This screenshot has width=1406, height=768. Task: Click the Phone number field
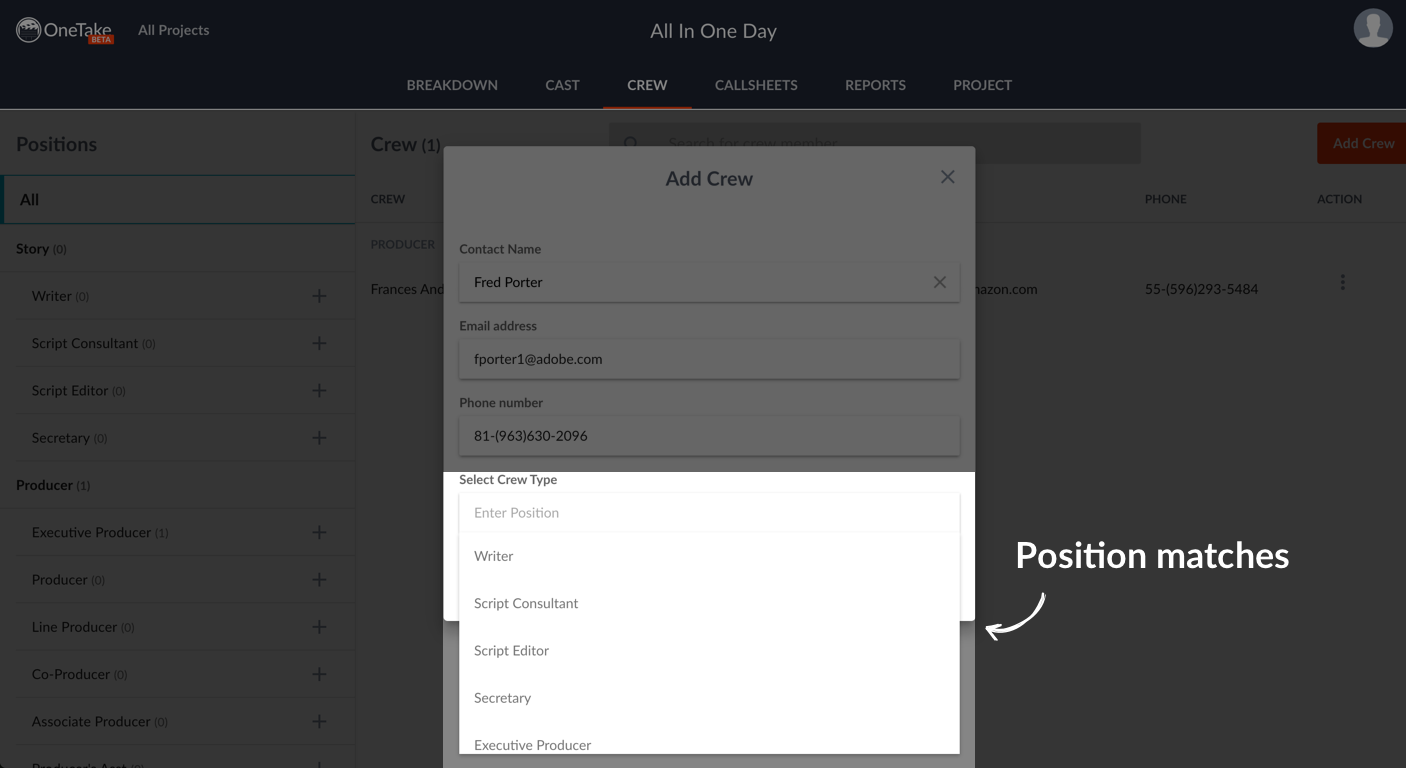click(709, 436)
